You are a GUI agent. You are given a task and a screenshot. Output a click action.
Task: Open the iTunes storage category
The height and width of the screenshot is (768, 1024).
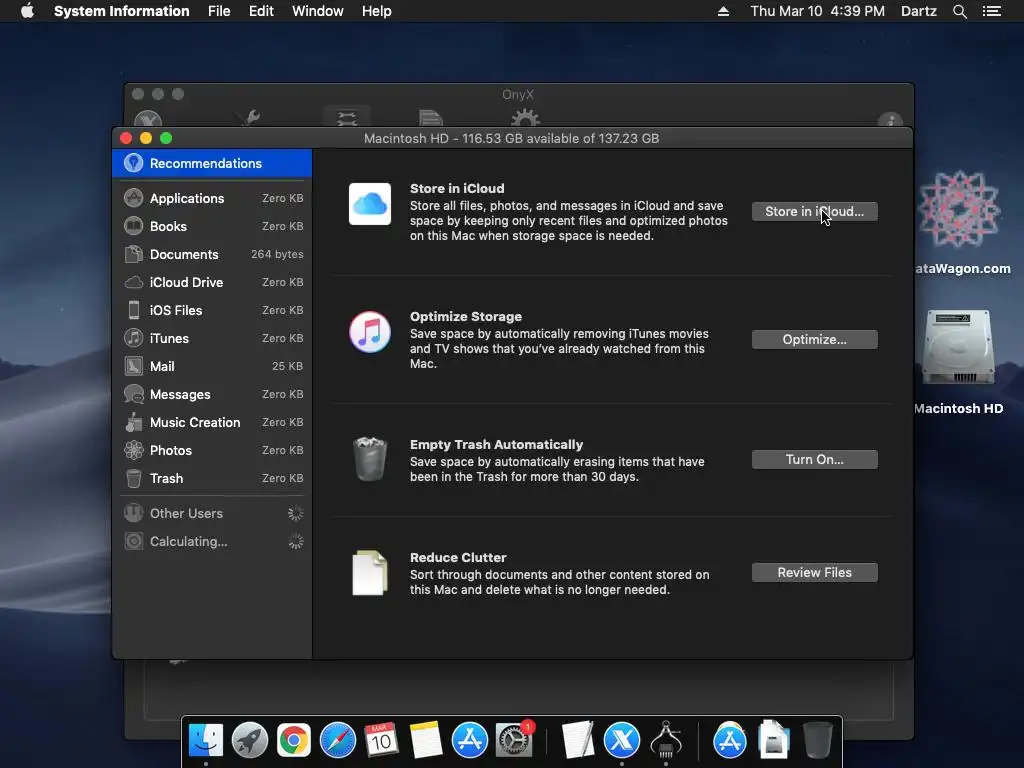[212, 338]
